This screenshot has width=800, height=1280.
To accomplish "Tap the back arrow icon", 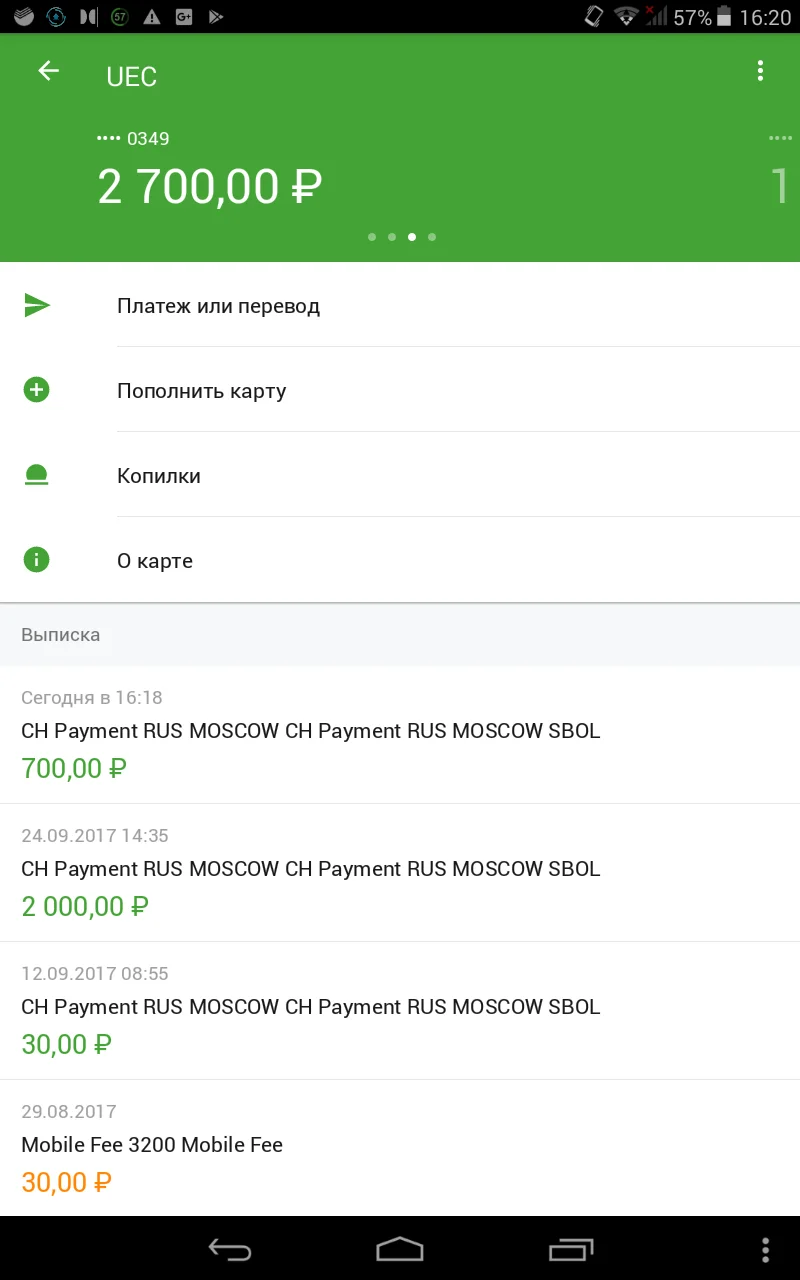I will click(x=48, y=71).
